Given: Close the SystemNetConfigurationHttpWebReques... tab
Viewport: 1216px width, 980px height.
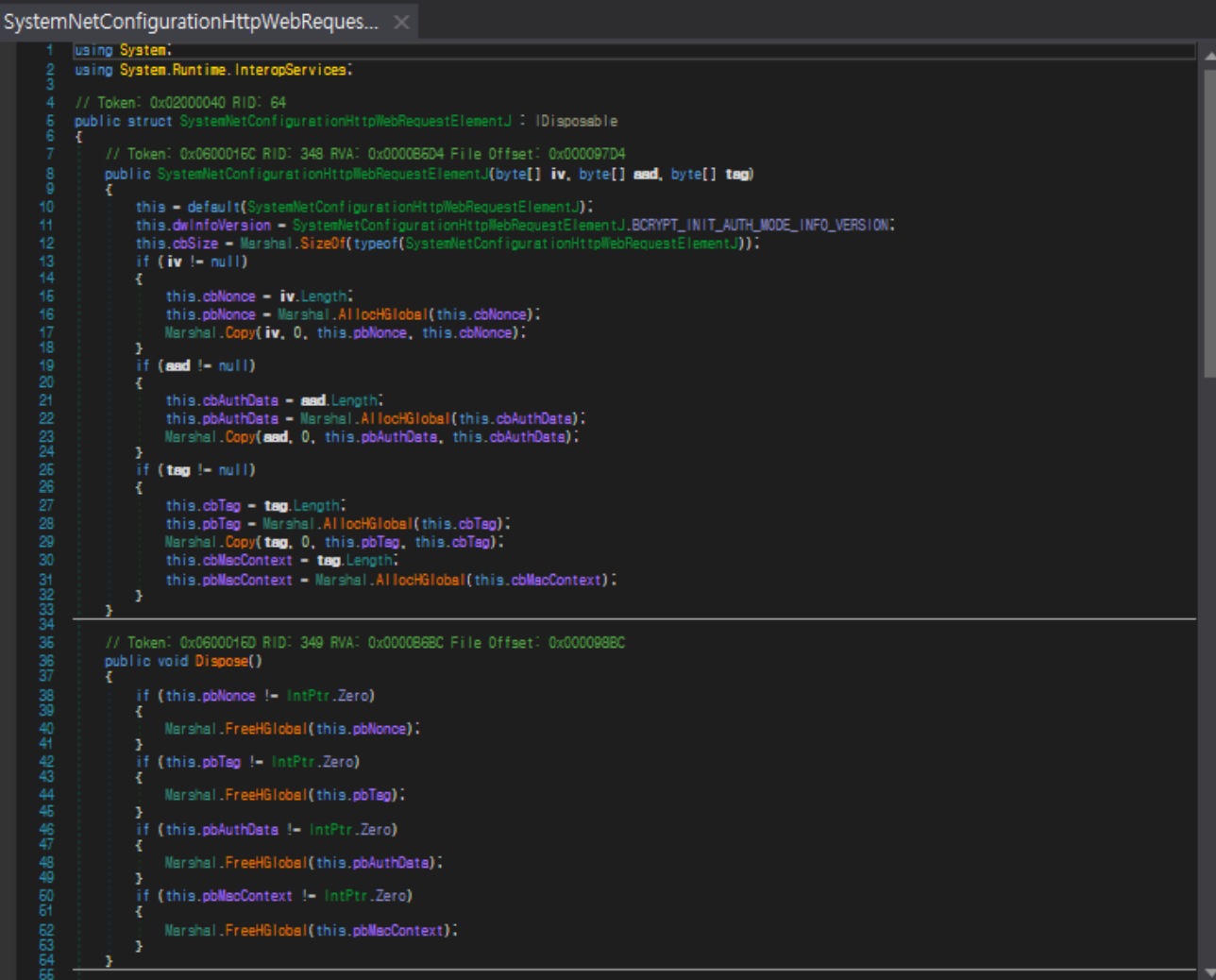Looking at the screenshot, I should click(x=401, y=22).
